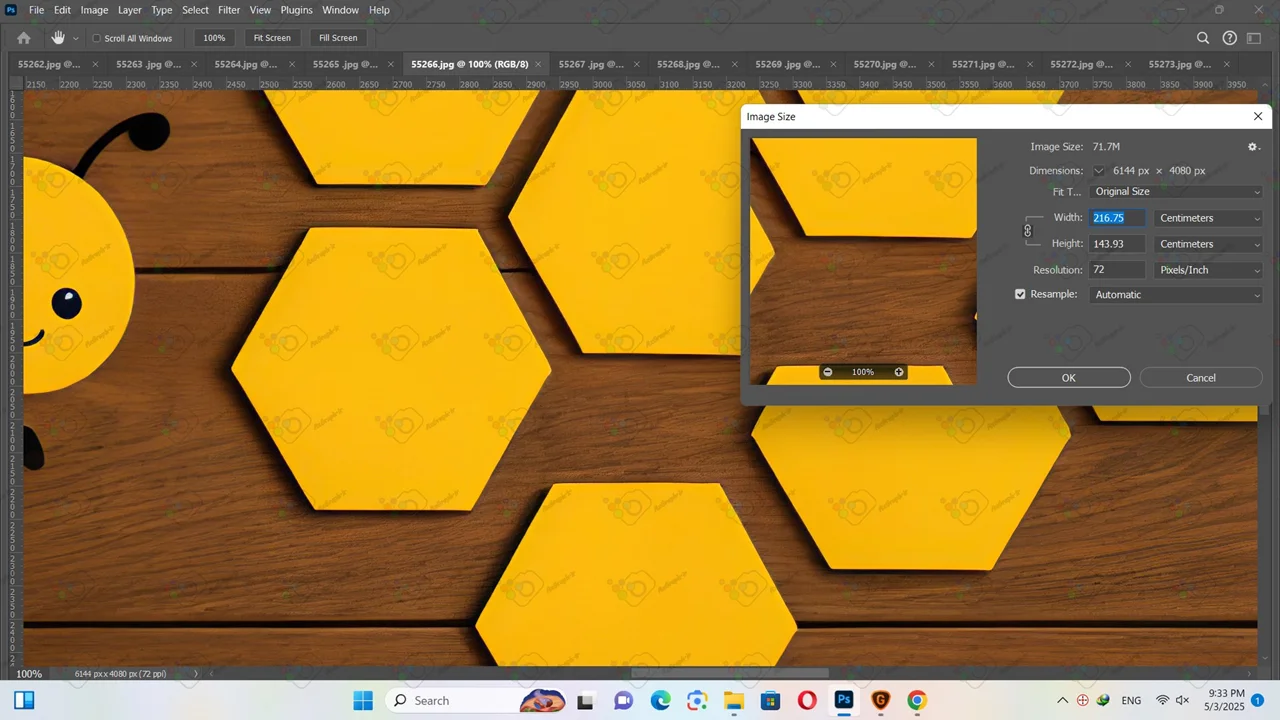Screen dimensions: 1280x720
Task: Expand the Resample Automatic dropdown
Action: click(1176, 295)
